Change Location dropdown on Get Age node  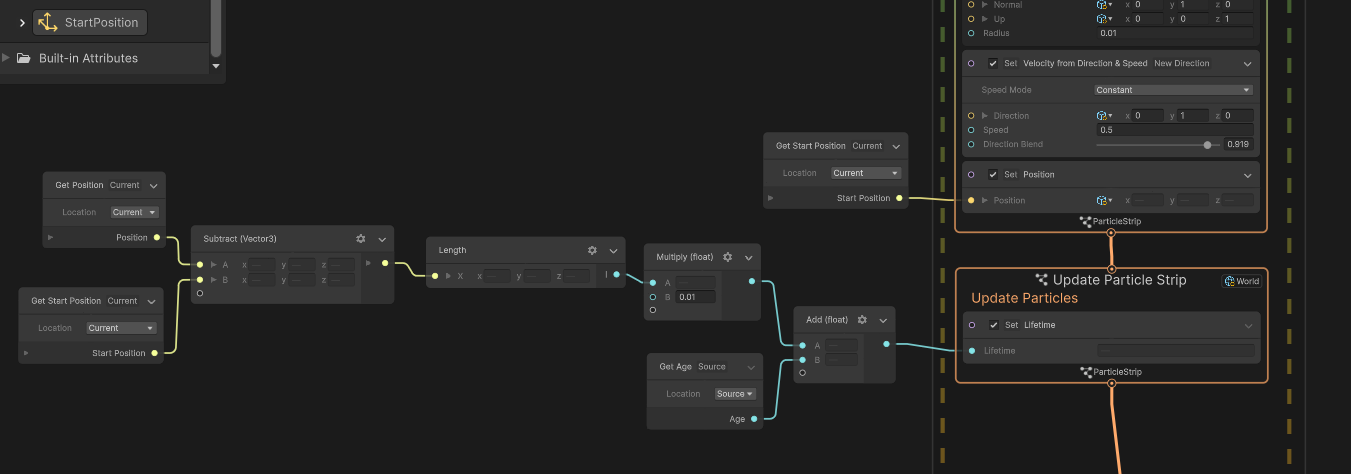[x=735, y=394]
